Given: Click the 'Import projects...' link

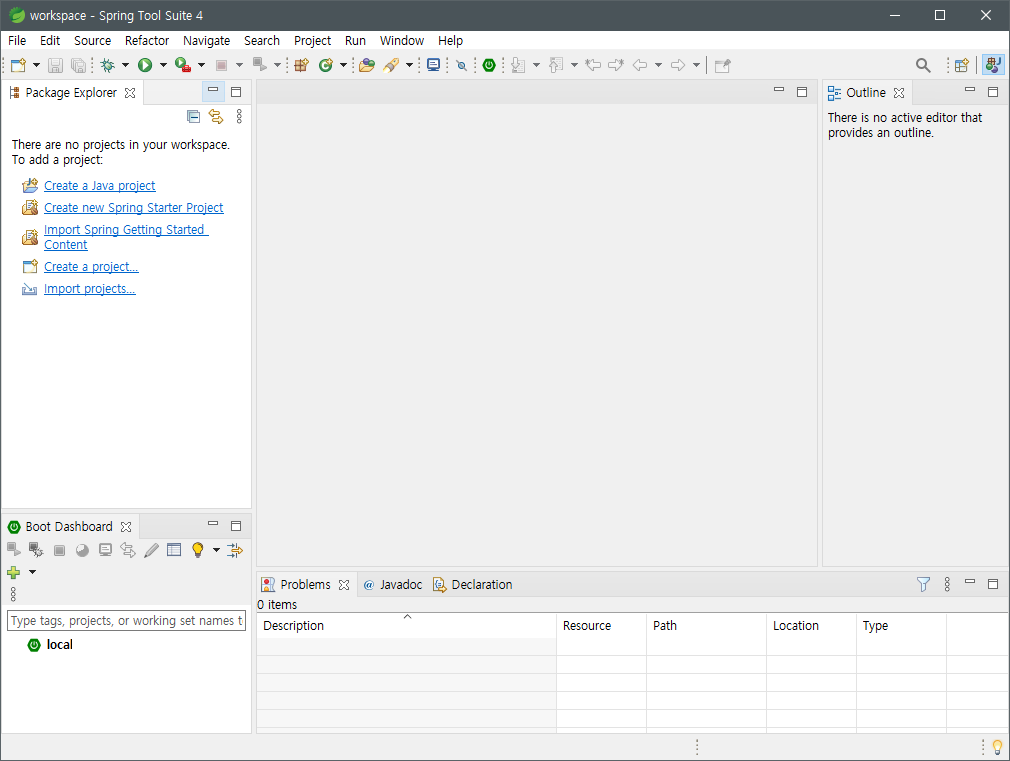Looking at the screenshot, I should pos(90,289).
